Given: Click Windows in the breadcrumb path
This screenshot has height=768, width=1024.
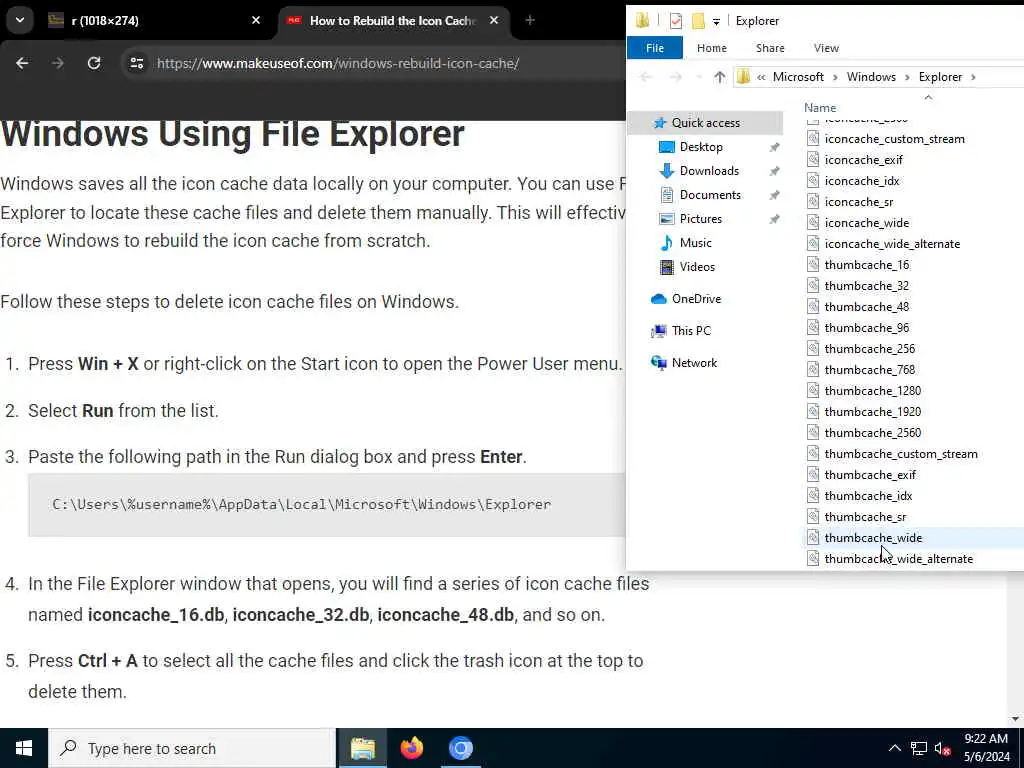Looking at the screenshot, I should [871, 77].
